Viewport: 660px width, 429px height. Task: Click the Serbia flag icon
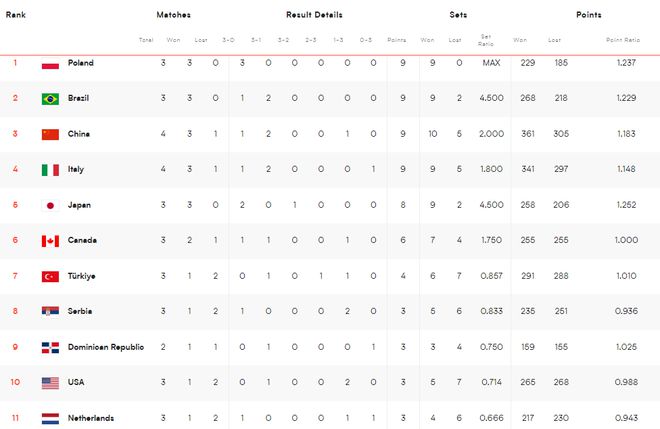[51, 312]
